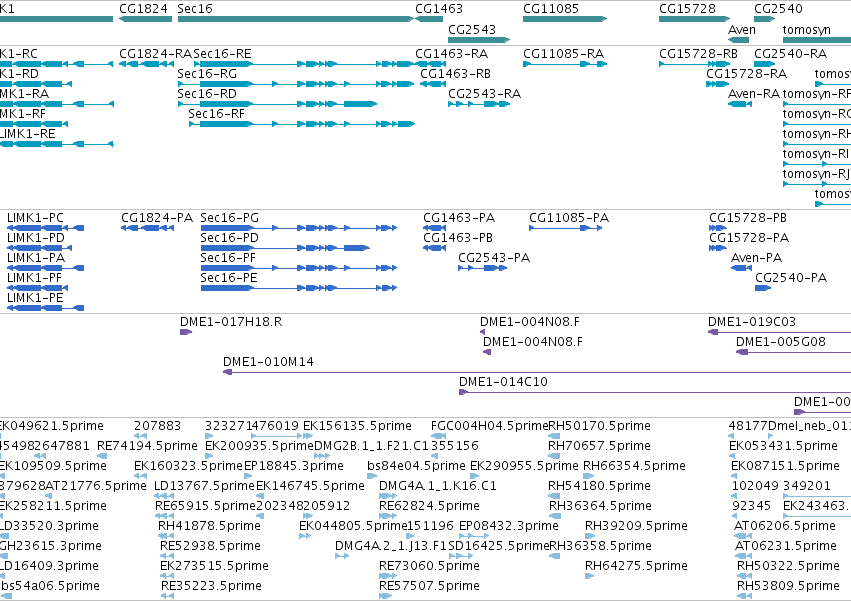The image size is (851, 601).
Task: Select protein LIMK1-PA
Action: pyautogui.click(x=36, y=258)
